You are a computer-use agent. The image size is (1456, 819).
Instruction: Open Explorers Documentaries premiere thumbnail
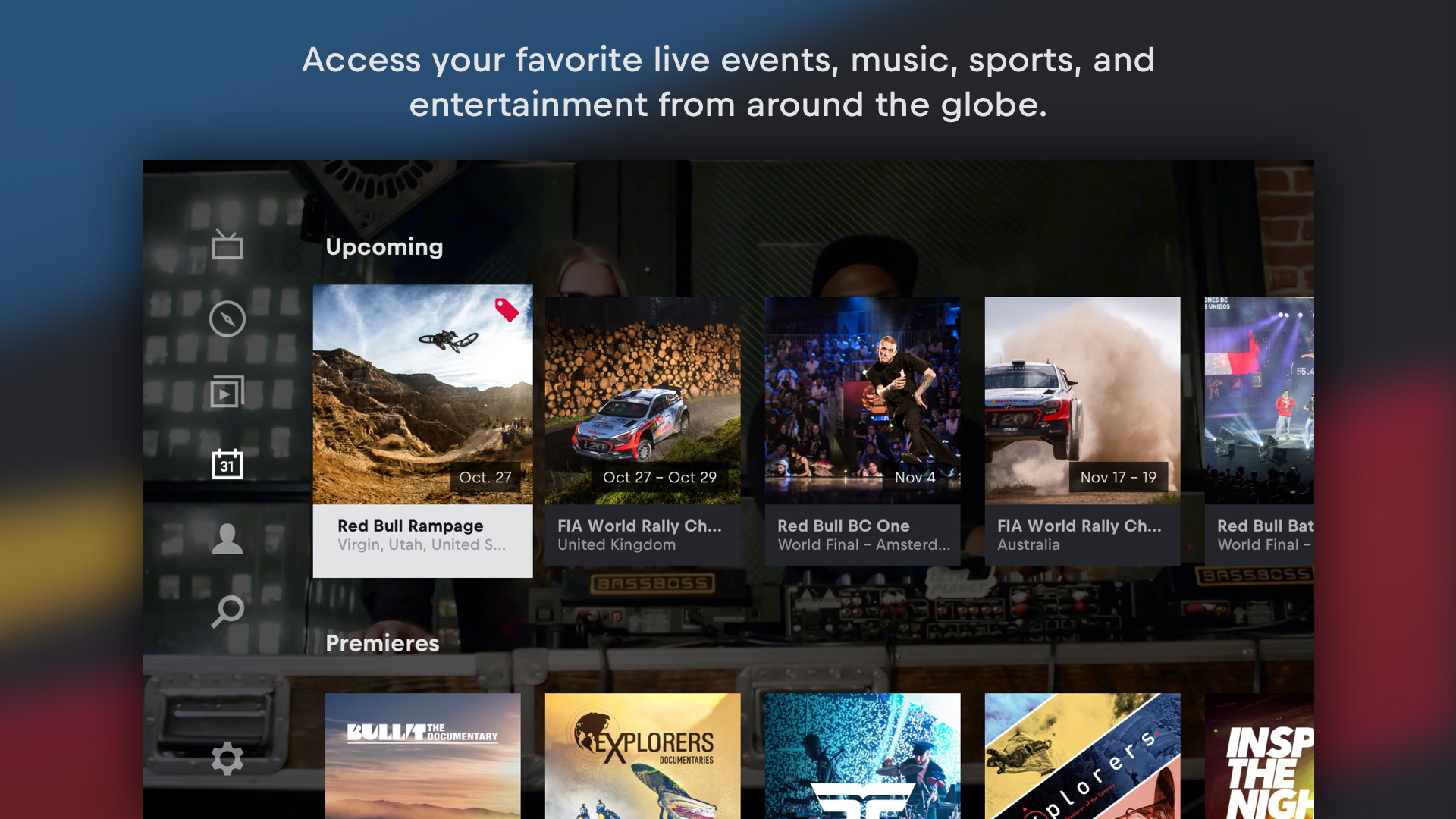tap(642, 756)
